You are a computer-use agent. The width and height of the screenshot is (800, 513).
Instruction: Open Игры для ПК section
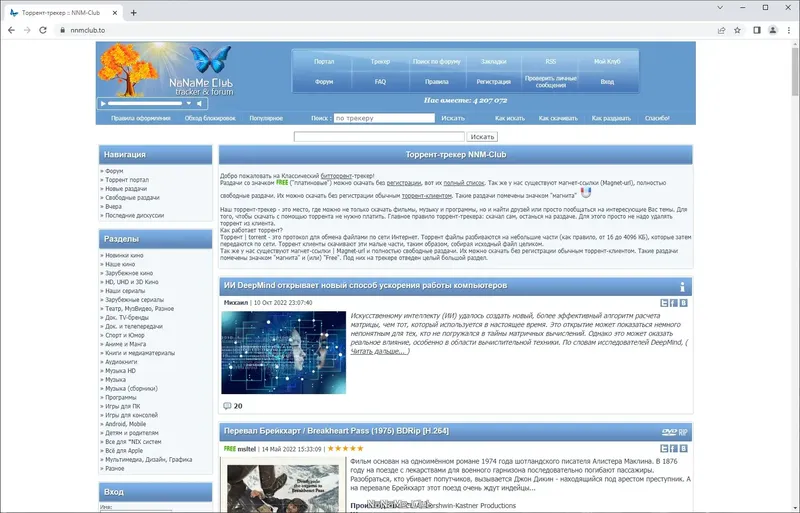point(122,406)
